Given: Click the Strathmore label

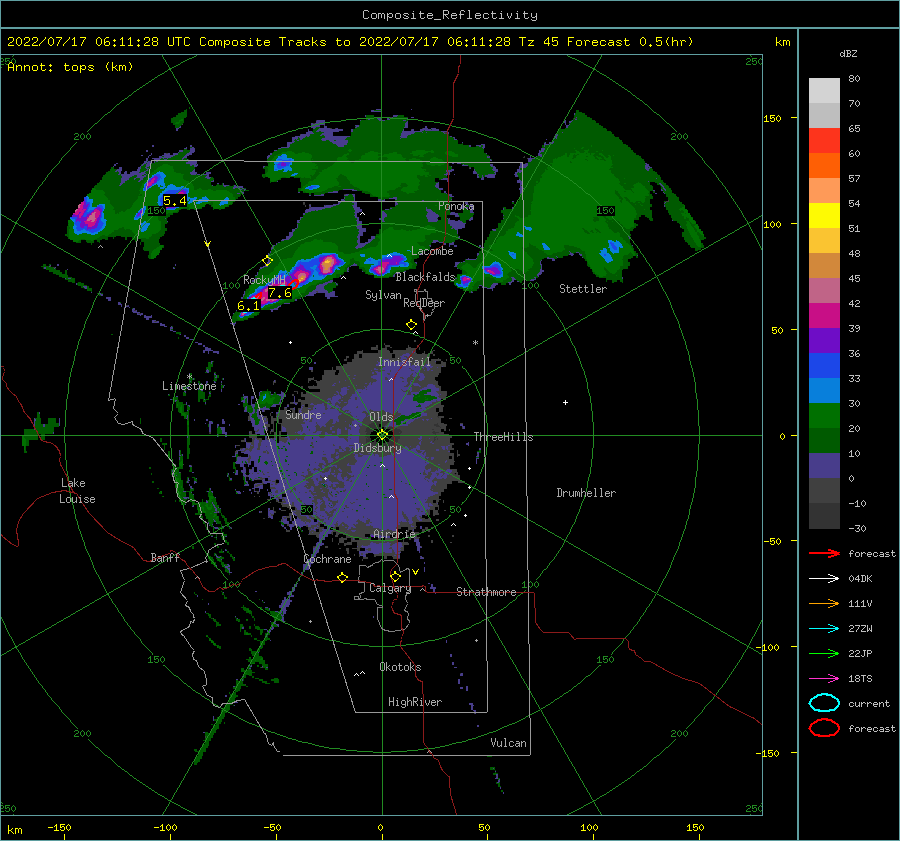Looking at the screenshot, I should click(x=486, y=592).
